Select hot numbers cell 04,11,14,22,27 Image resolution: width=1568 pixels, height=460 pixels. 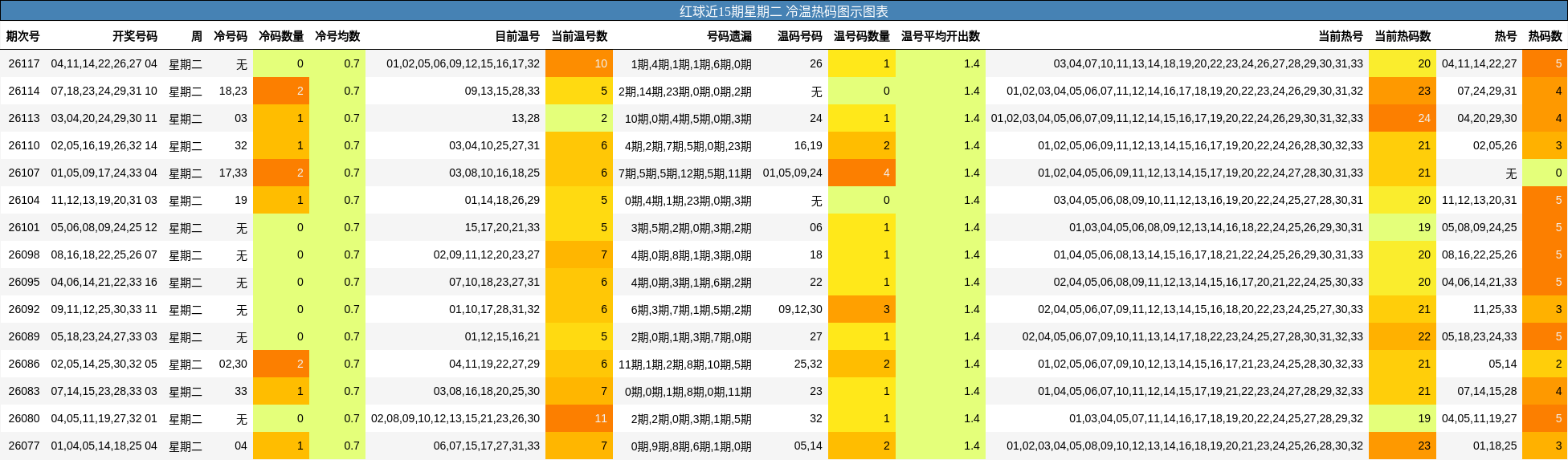tap(1480, 63)
